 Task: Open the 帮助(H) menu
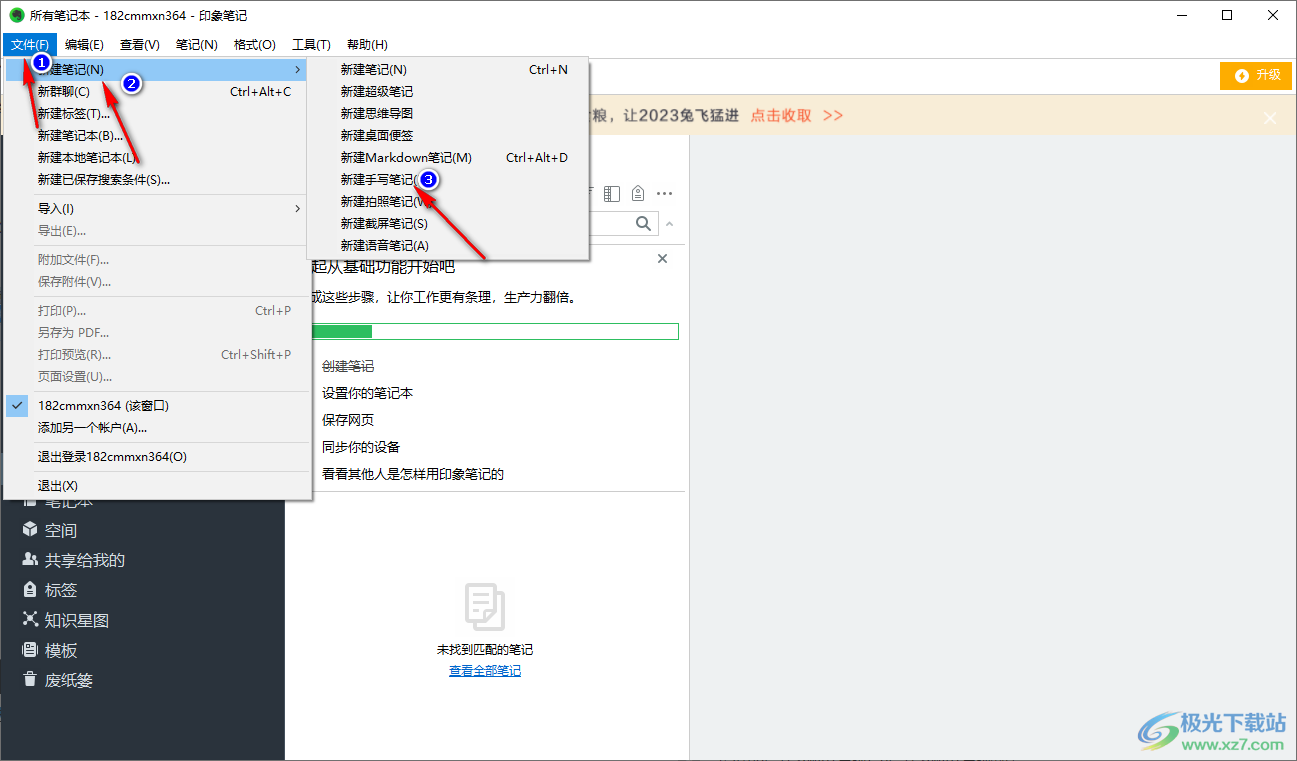click(367, 44)
